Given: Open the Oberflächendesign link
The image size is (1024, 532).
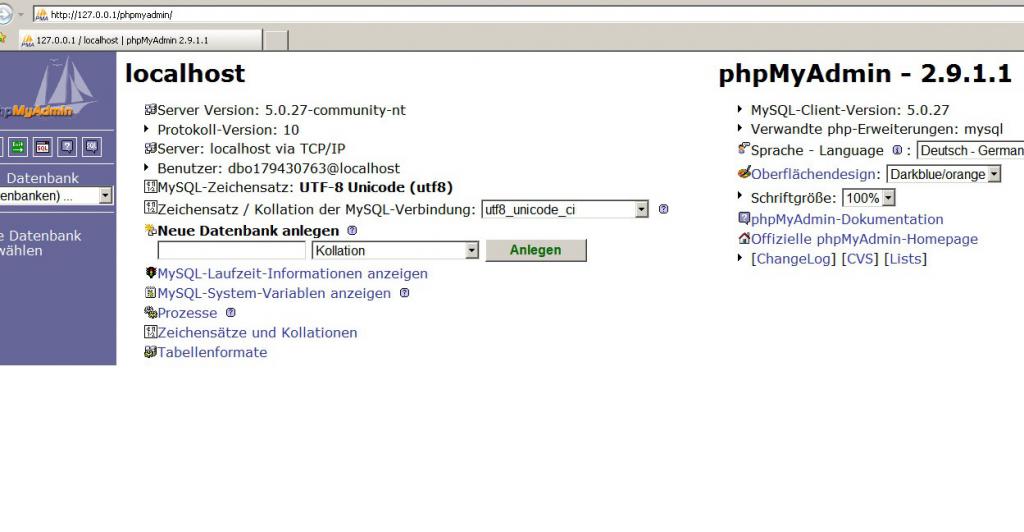Looking at the screenshot, I should pos(814,174).
